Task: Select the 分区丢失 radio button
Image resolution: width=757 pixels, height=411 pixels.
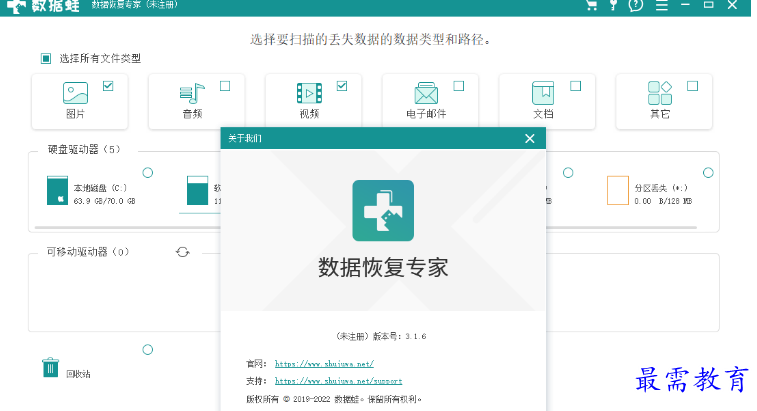Action: pyautogui.click(x=708, y=172)
